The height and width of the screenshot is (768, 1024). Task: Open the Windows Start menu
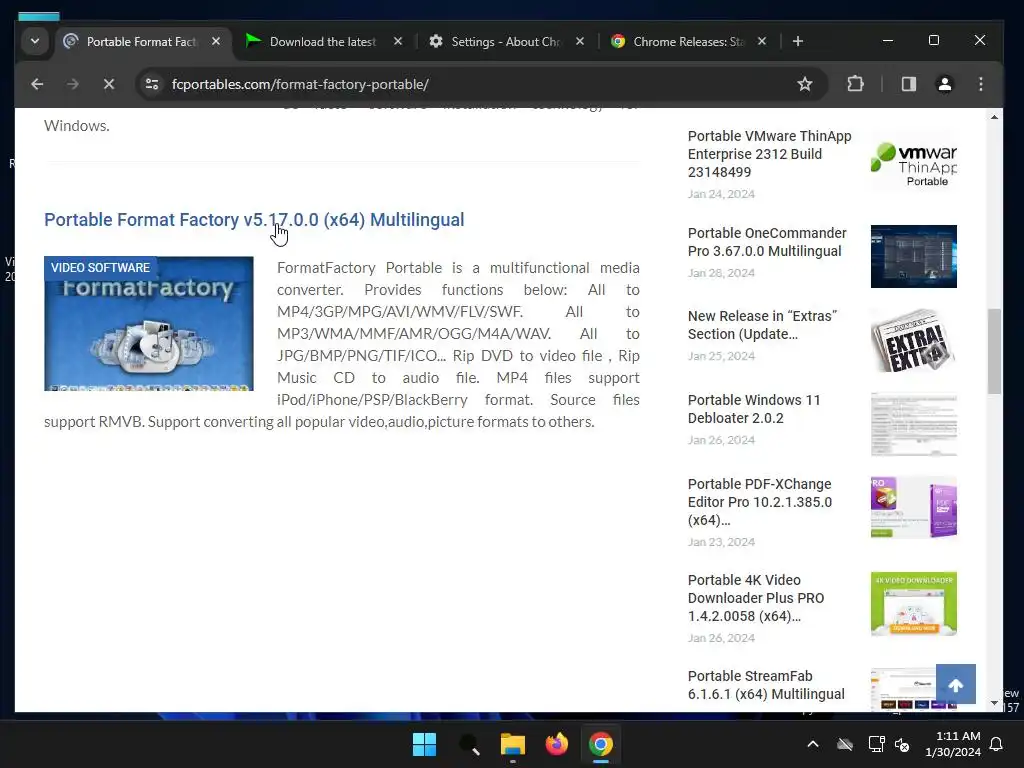pyautogui.click(x=424, y=744)
